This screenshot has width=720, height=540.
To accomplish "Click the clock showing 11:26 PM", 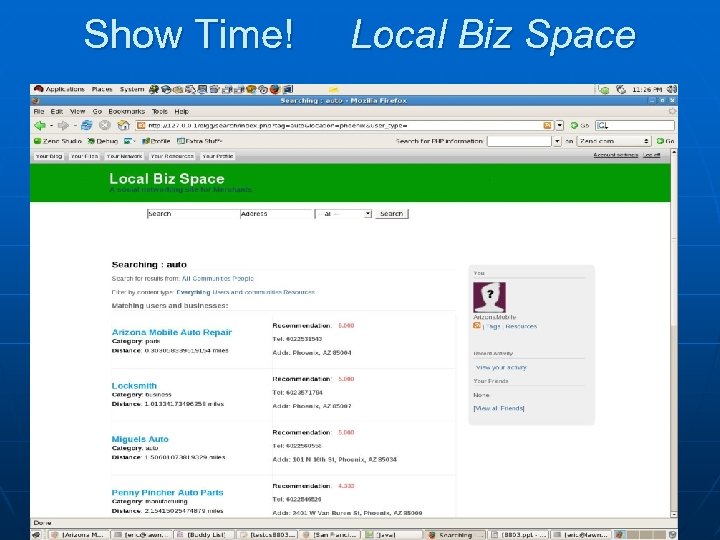I will [647, 90].
